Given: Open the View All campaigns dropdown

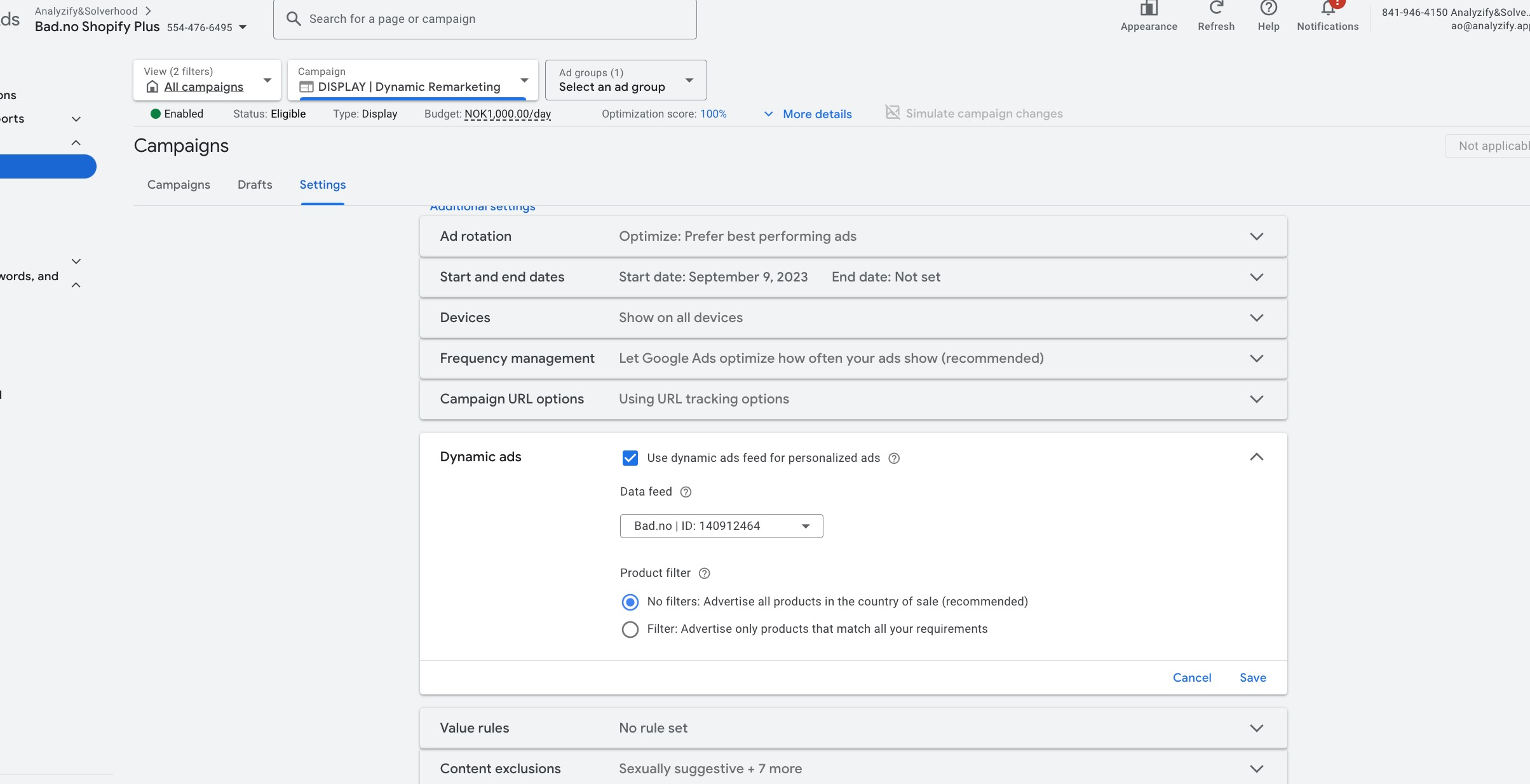Looking at the screenshot, I should [x=207, y=80].
